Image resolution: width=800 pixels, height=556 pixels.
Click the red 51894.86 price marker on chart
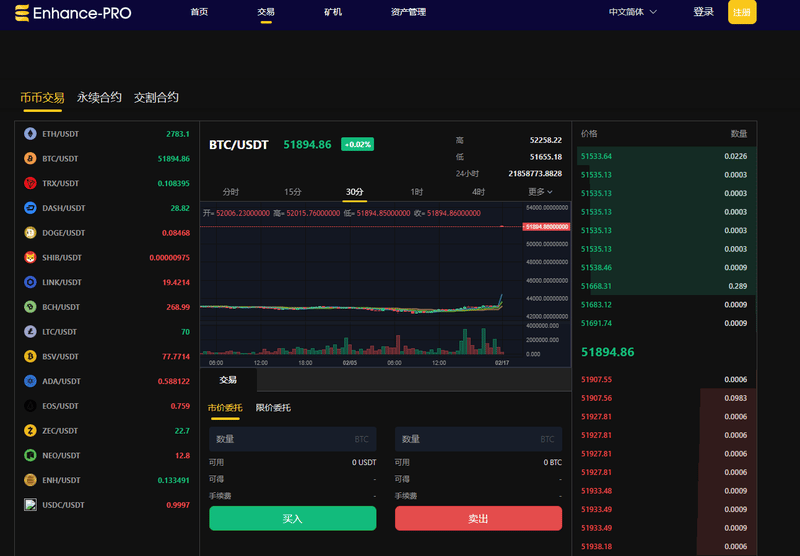coord(546,226)
